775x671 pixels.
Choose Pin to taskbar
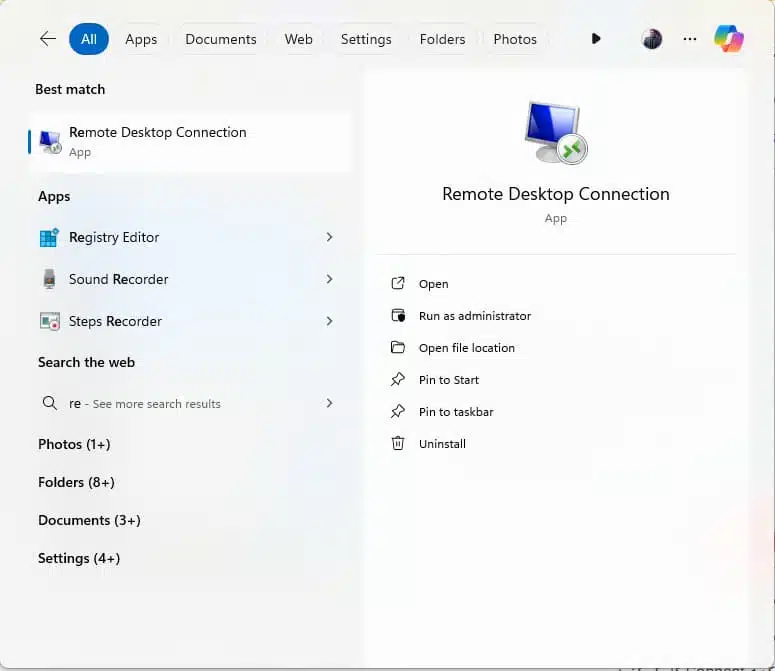coord(456,412)
